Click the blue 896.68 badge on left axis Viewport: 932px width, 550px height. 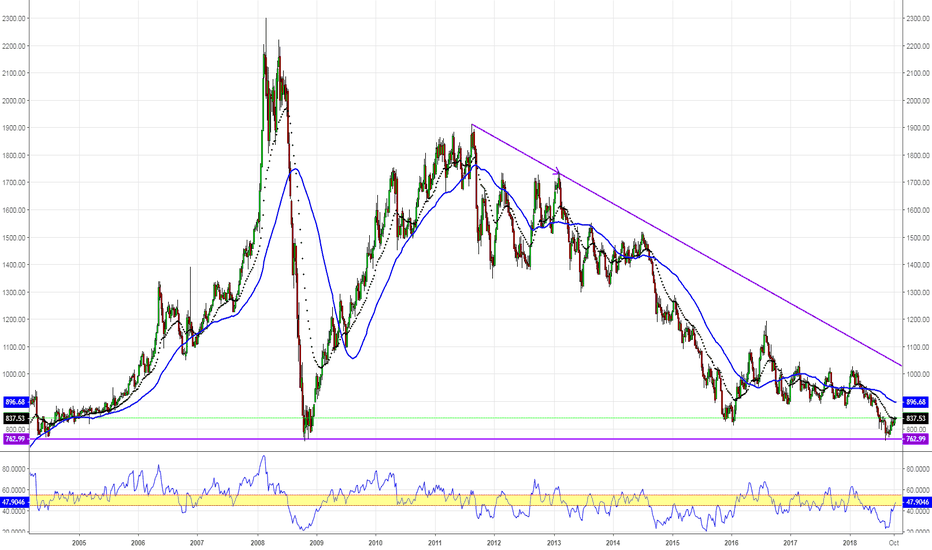[x=15, y=402]
